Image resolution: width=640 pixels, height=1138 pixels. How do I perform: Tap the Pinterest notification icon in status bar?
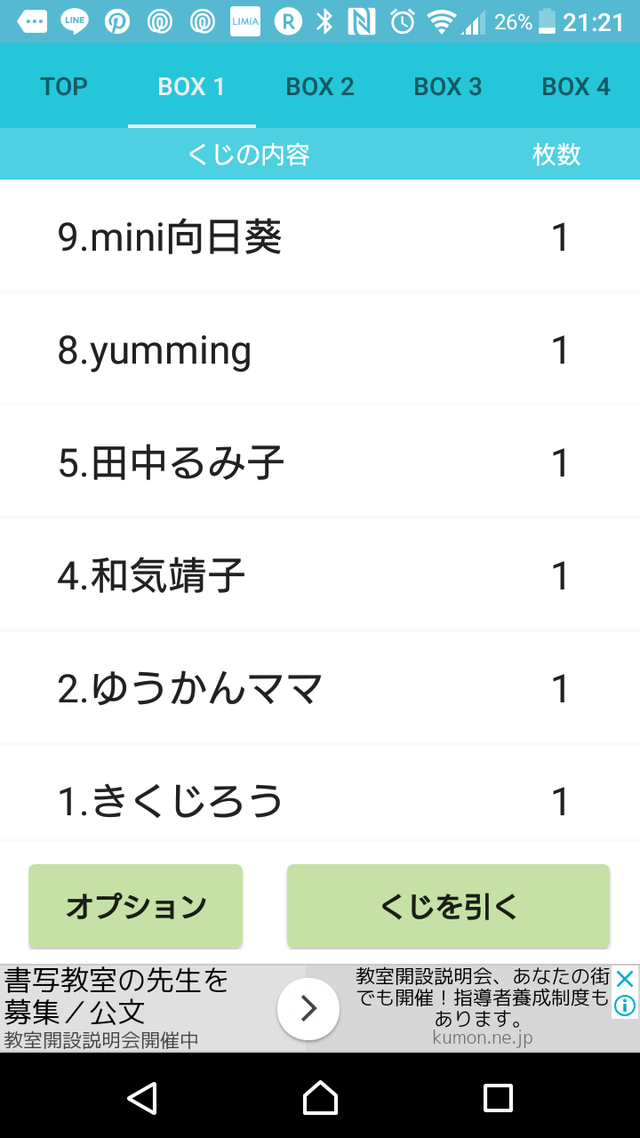[117, 22]
